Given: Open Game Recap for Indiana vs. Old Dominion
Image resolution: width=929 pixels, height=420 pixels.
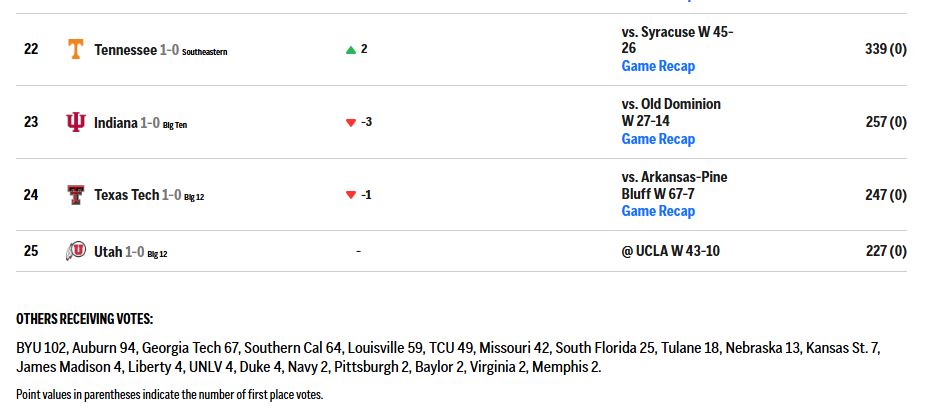Looking at the screenshot, I should (658, 139).
